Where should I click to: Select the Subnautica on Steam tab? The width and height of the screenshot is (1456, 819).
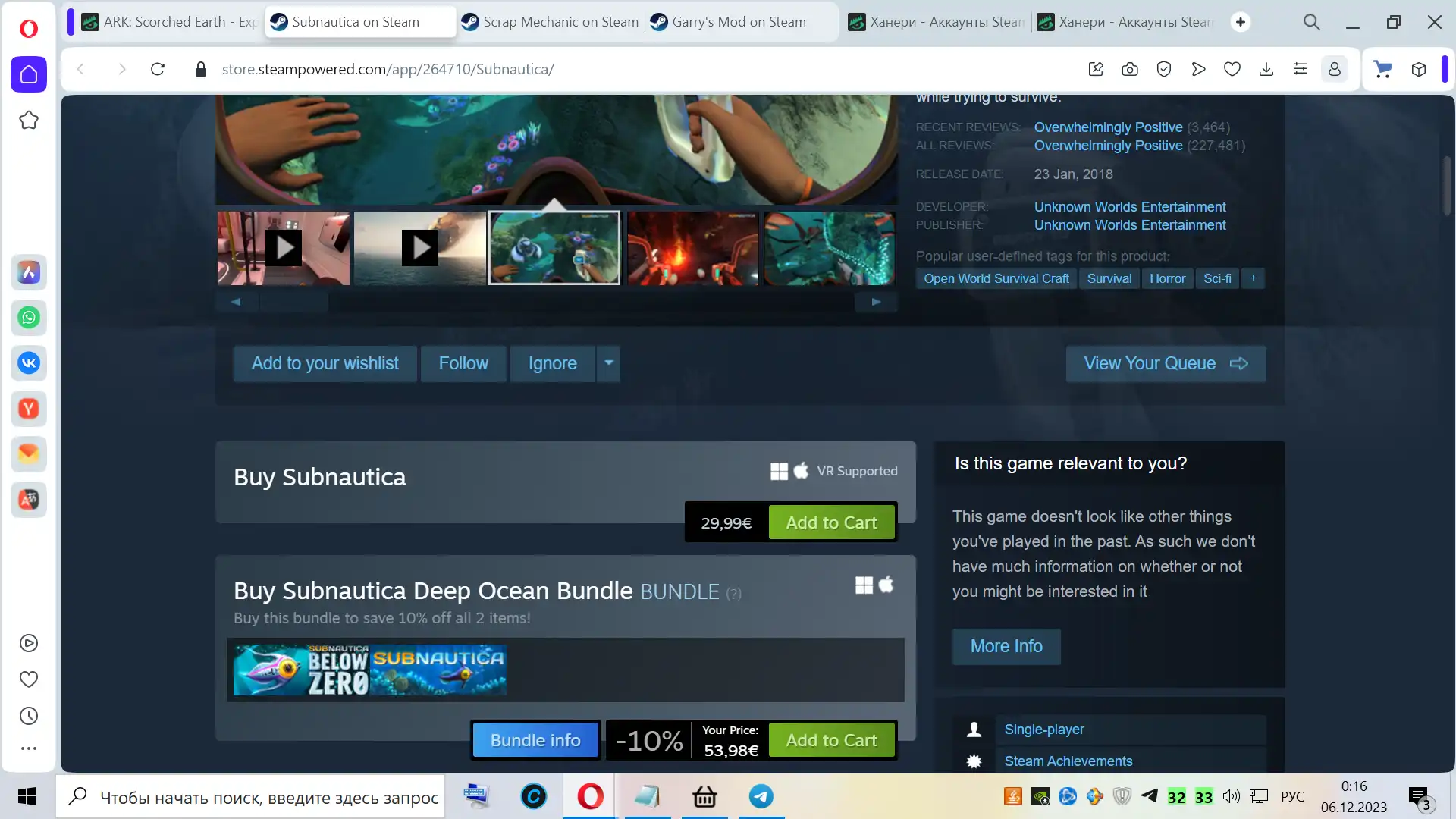click(x=360, y=22)
